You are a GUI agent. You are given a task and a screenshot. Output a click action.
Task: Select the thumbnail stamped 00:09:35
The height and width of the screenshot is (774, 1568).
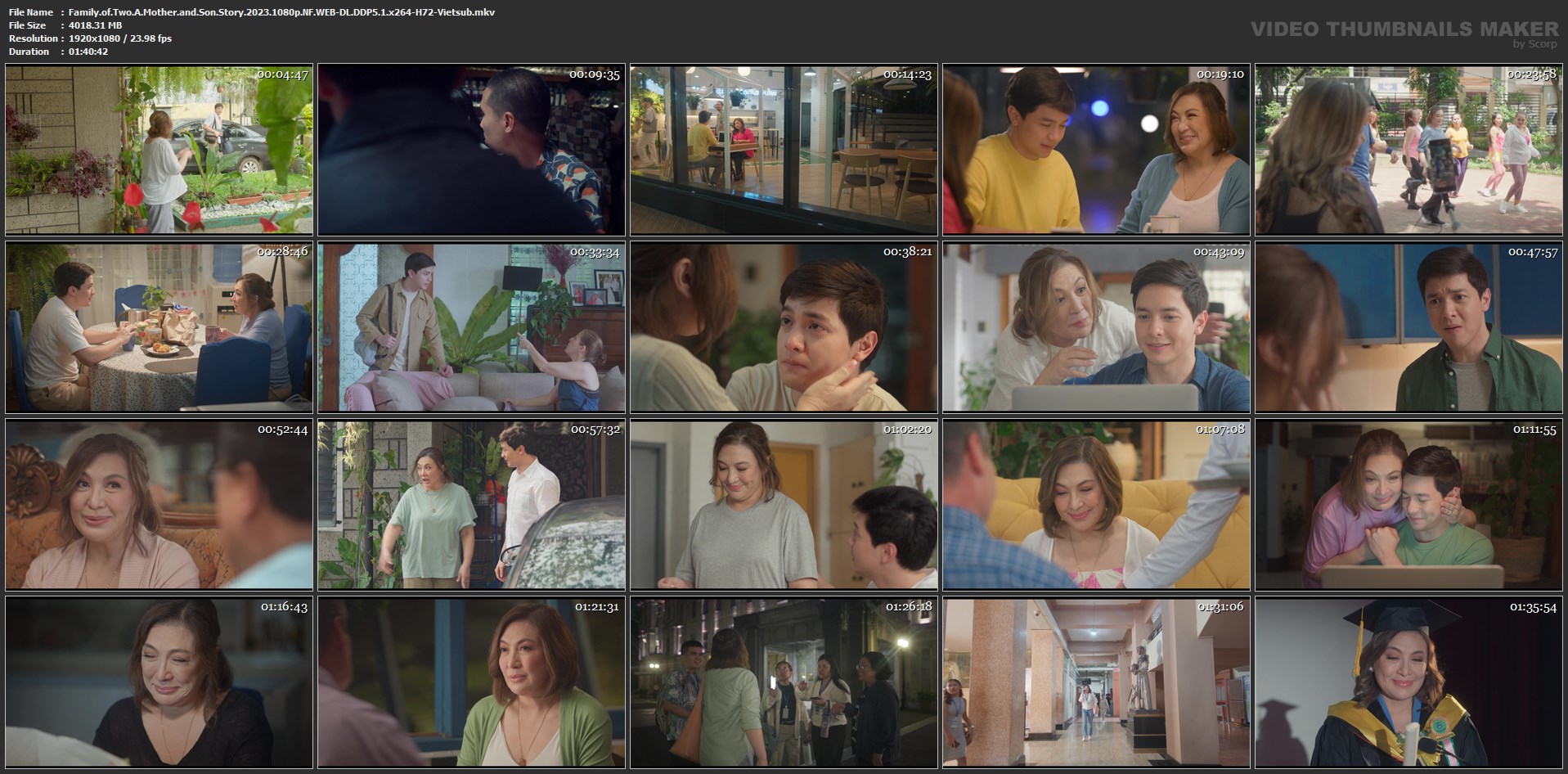click(471, 151)
